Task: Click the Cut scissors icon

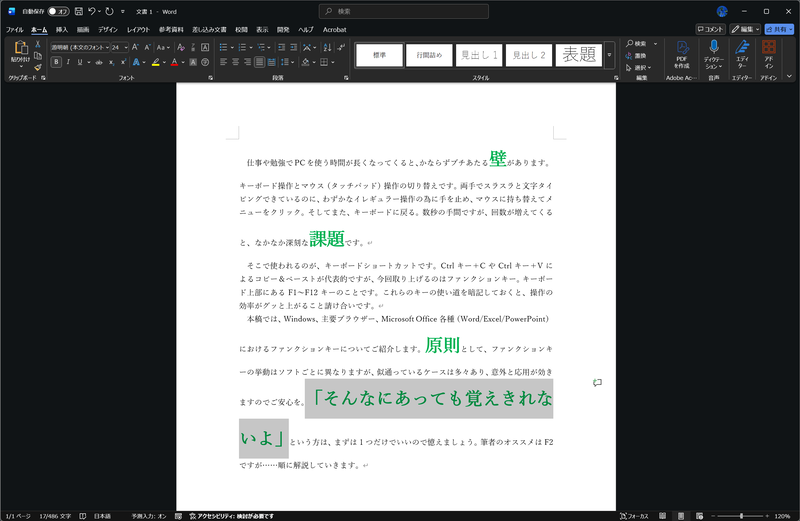Action: click(x=38, y=44)
